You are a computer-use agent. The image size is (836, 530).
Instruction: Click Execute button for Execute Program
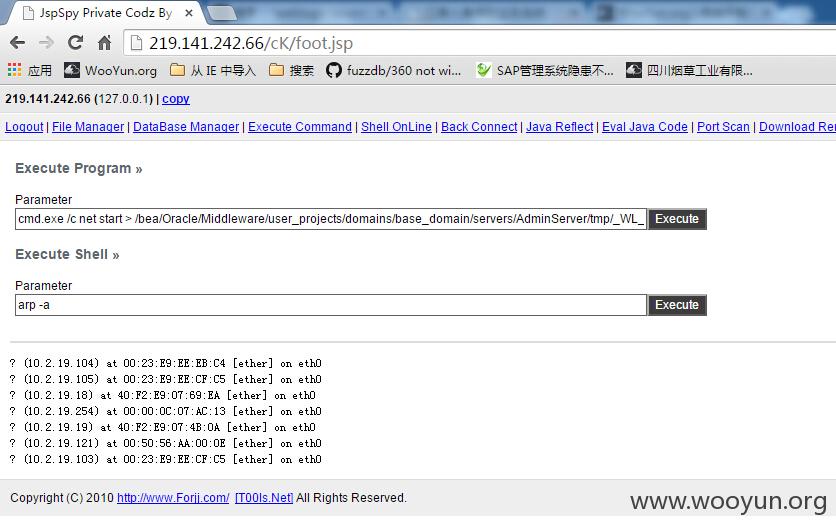click(x=677, y=219)
